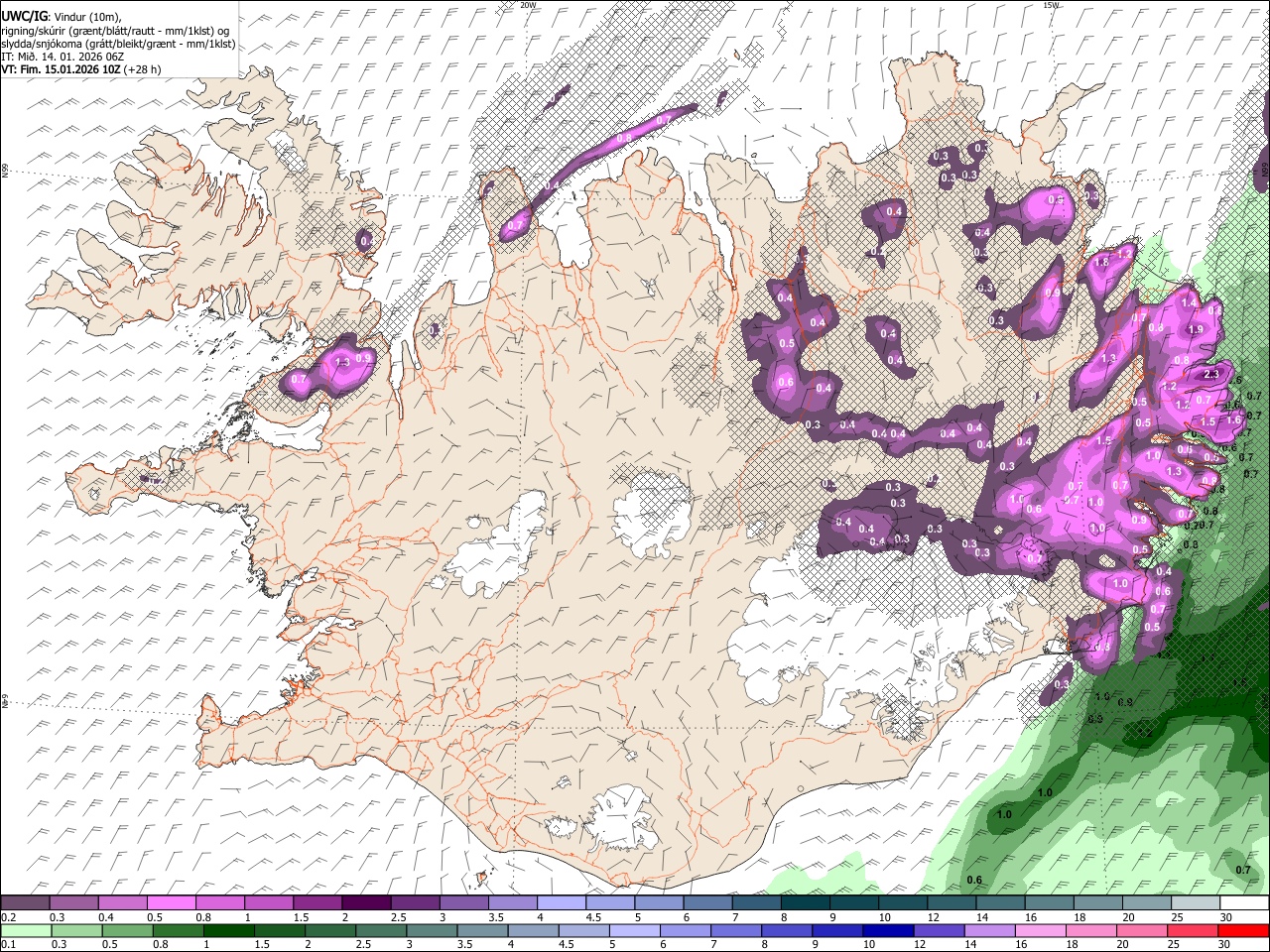Select the 'IT: Mið. 14. 01. 2026 06Z' line
The height and width of the screenshot is (952, 1270).
63,57
